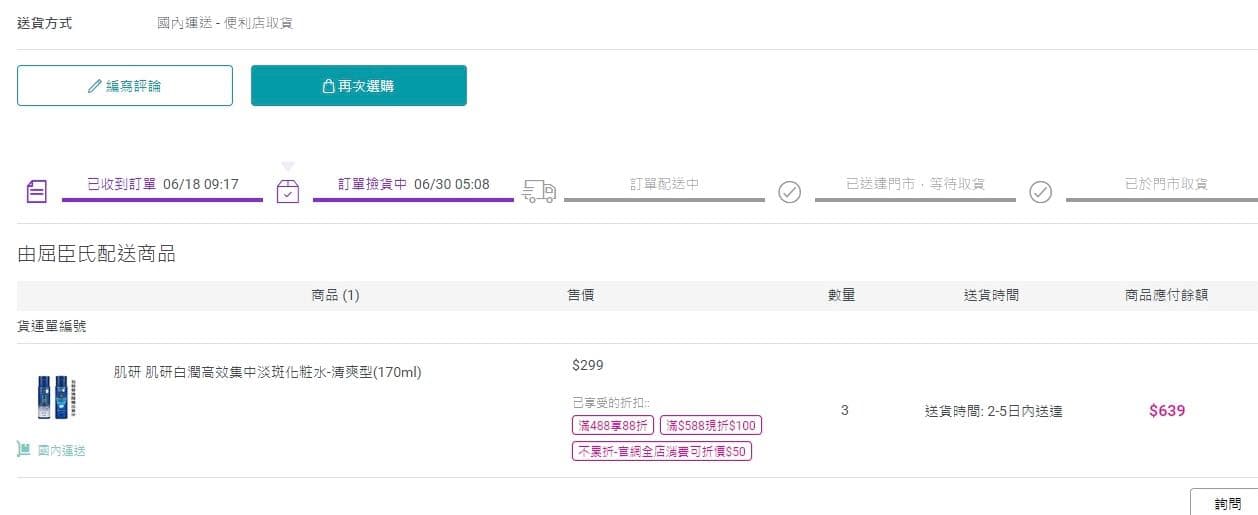The image size is (1258, 515).
Task: Click the 不累折 官網全店消費可折價$50 tag
Action: click(662, 451)
